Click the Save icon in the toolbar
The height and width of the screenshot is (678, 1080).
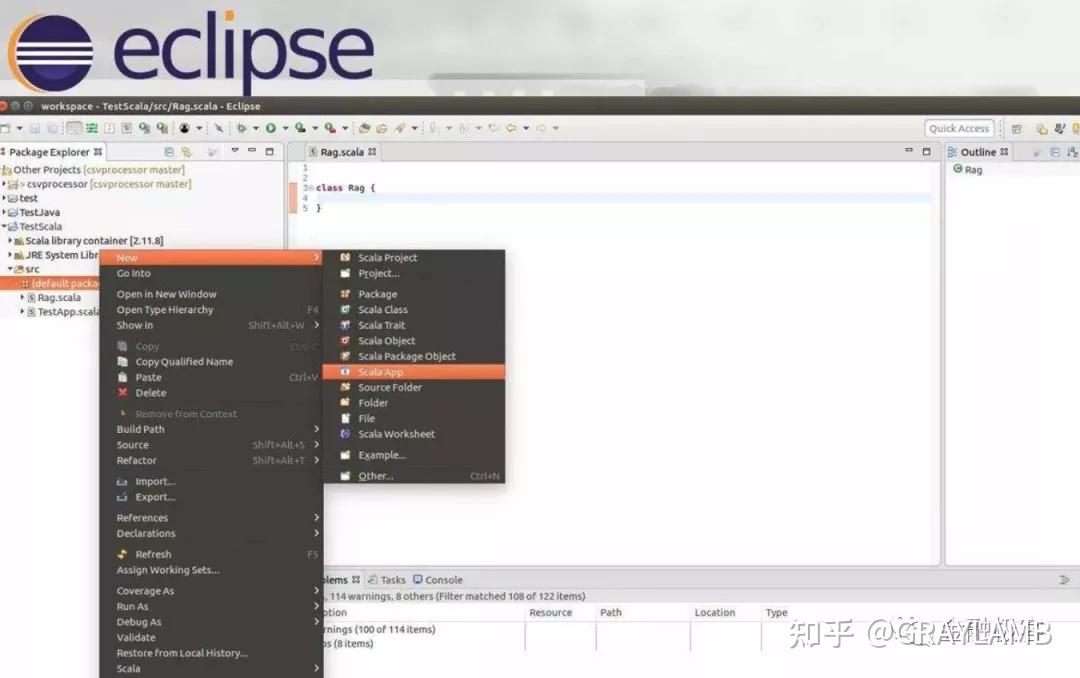point(35,128)
